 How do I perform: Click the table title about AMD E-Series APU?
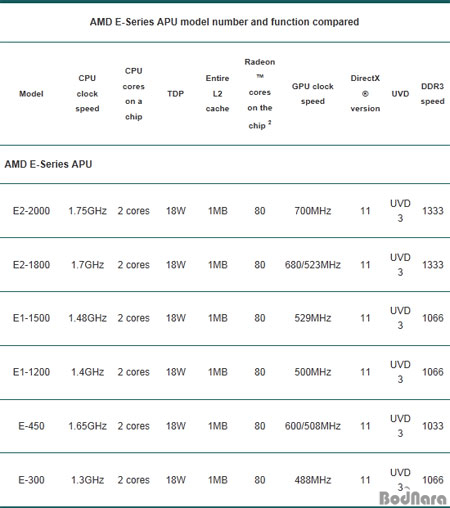224,22
